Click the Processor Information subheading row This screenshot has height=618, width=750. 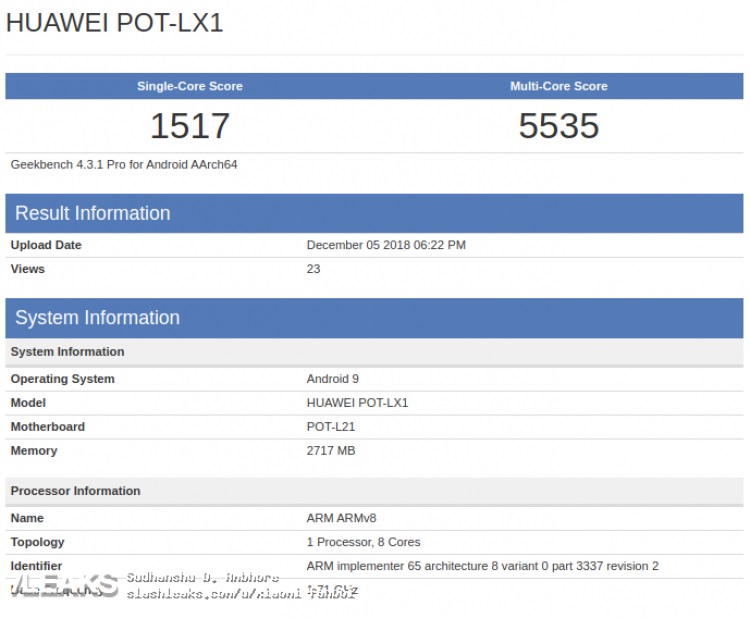76,491
